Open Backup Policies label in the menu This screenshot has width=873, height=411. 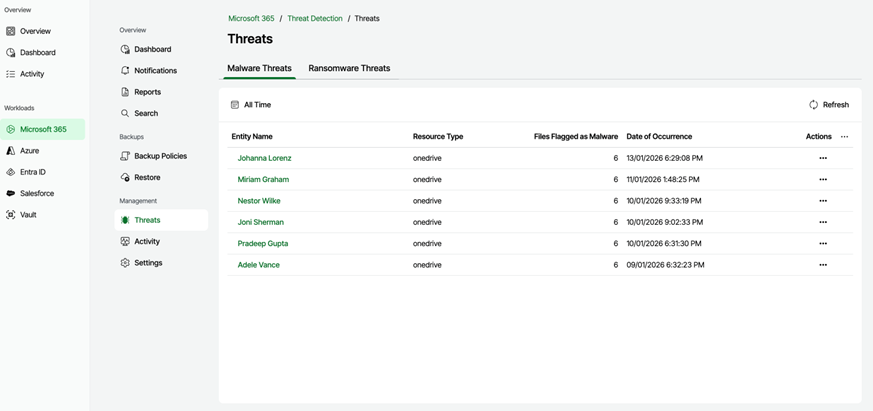[x=161, y=156]
